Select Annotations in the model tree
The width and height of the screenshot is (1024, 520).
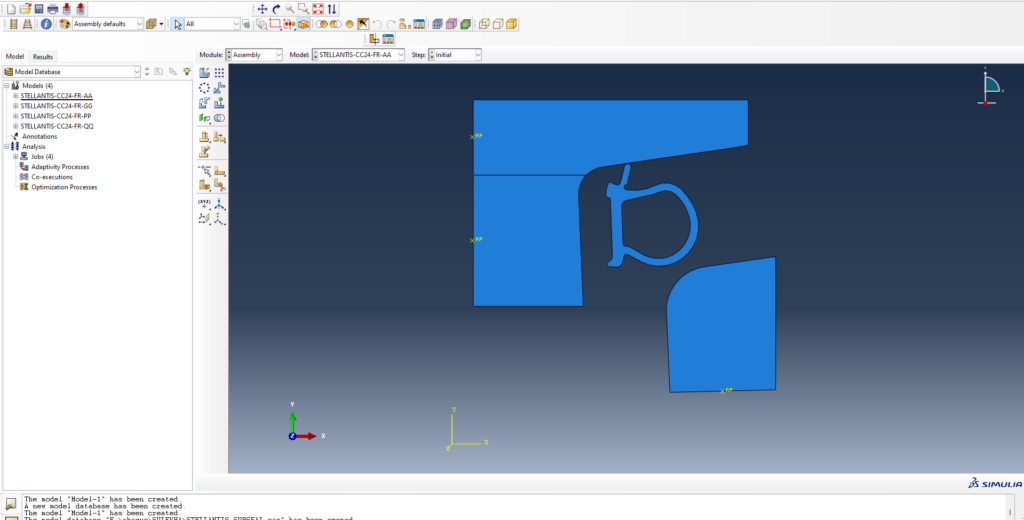(x=40, y=137)
